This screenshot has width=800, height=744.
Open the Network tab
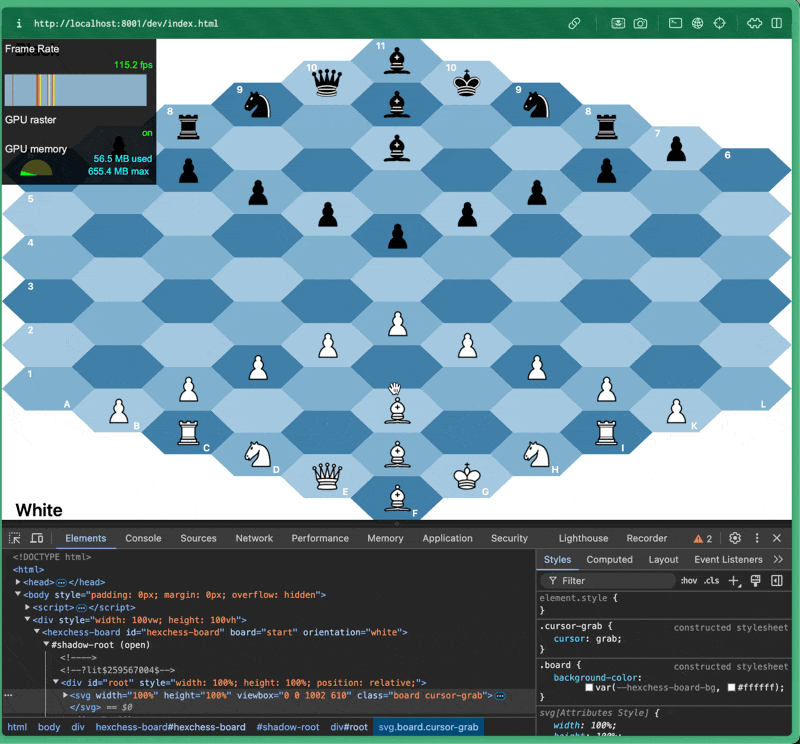click(254, 538)
